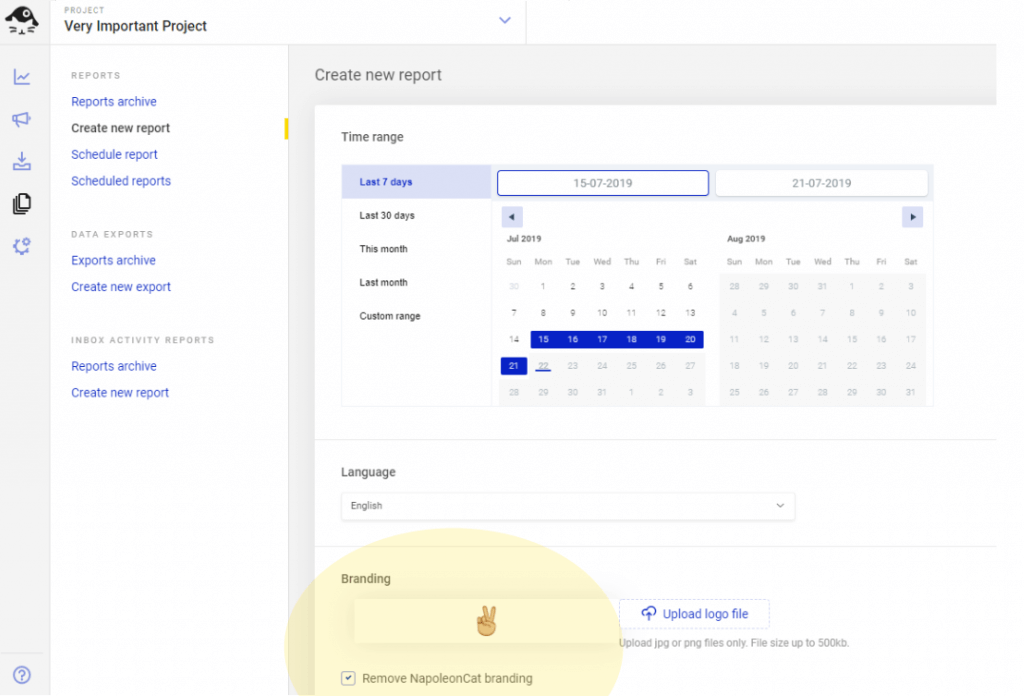Screen dimensions: 1024x696
Task: Click the help question mark icon
Action: 22,675
